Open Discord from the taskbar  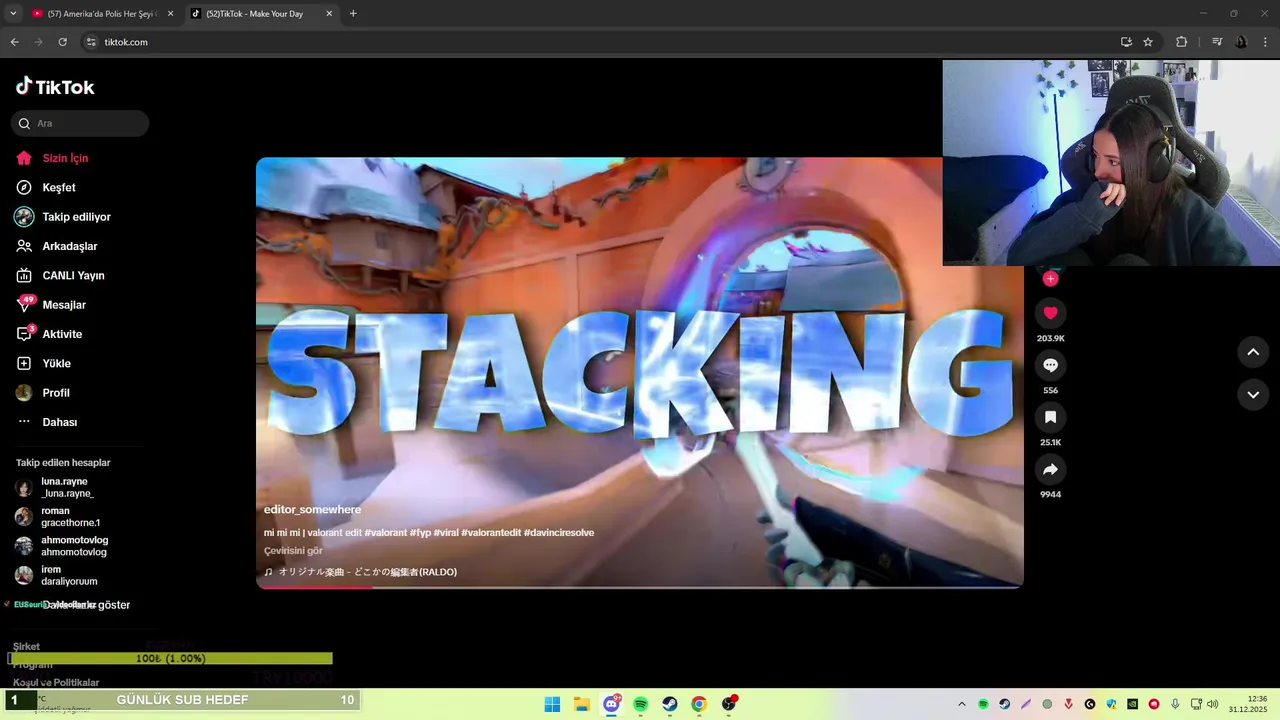(611, 704)
